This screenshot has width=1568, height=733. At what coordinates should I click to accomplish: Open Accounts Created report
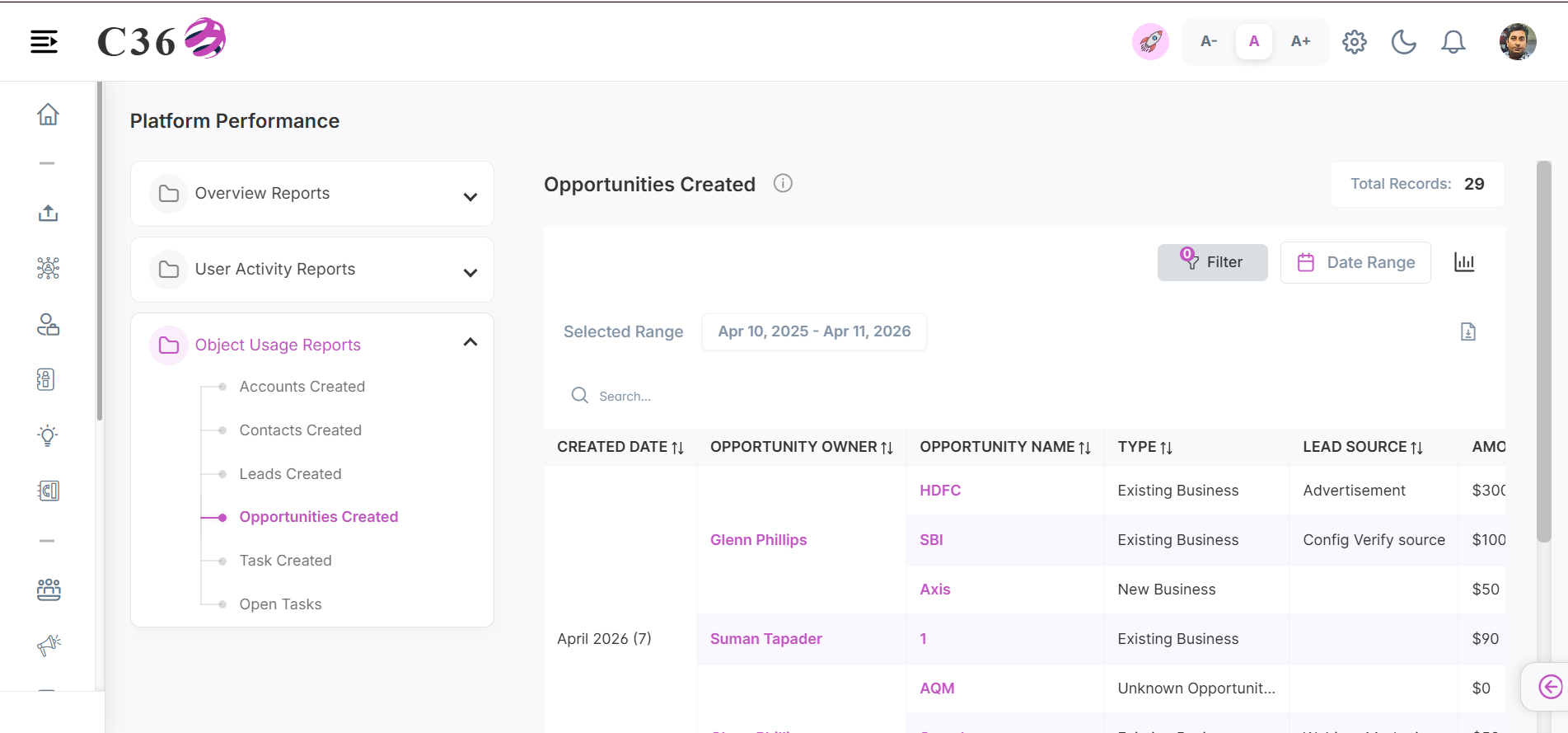pos(302,387)
